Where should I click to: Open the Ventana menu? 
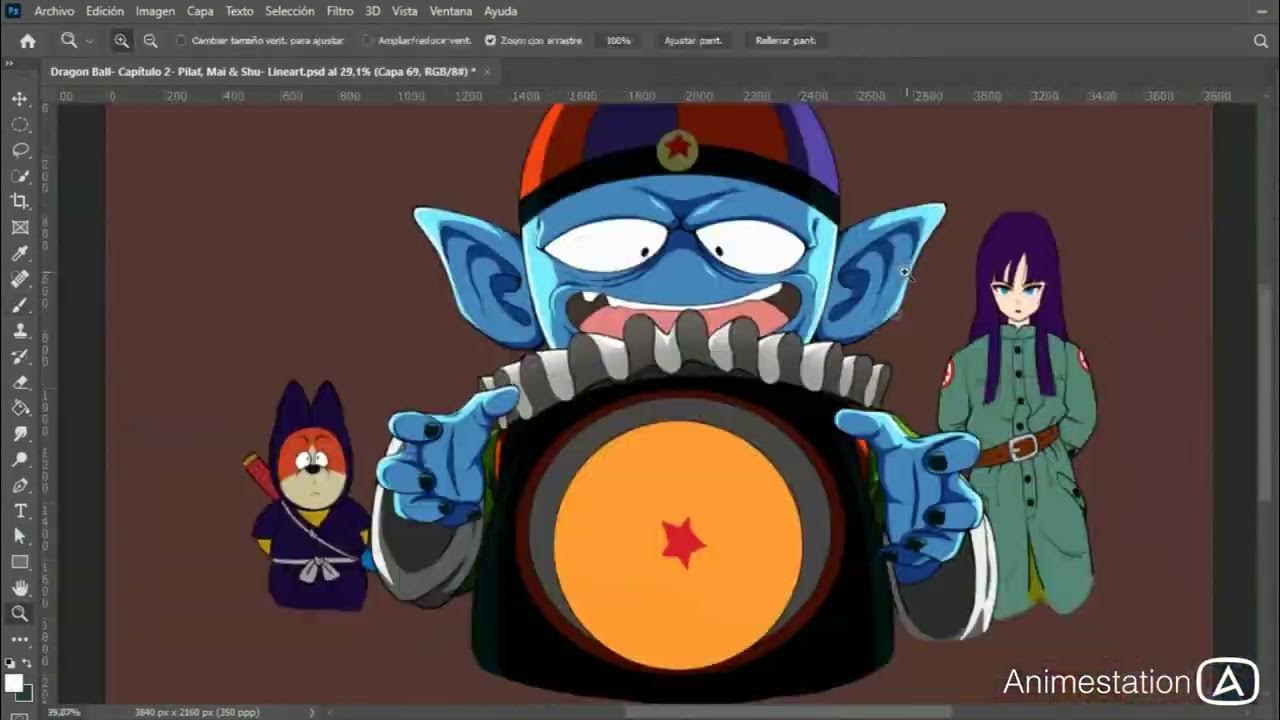(x=451, y=11)
